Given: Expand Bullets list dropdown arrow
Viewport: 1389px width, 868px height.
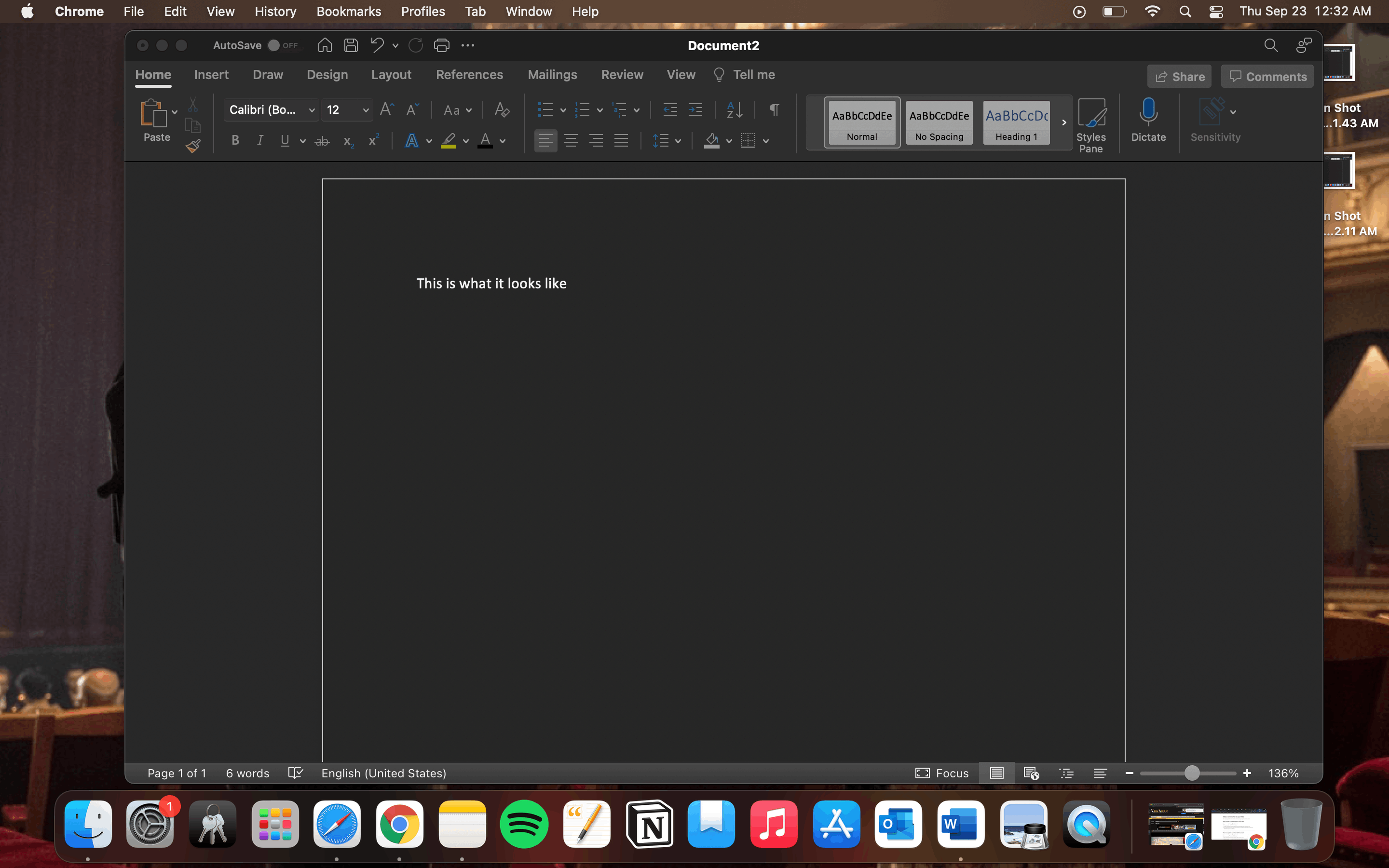Looking at the screenshot, I should 563,109.
